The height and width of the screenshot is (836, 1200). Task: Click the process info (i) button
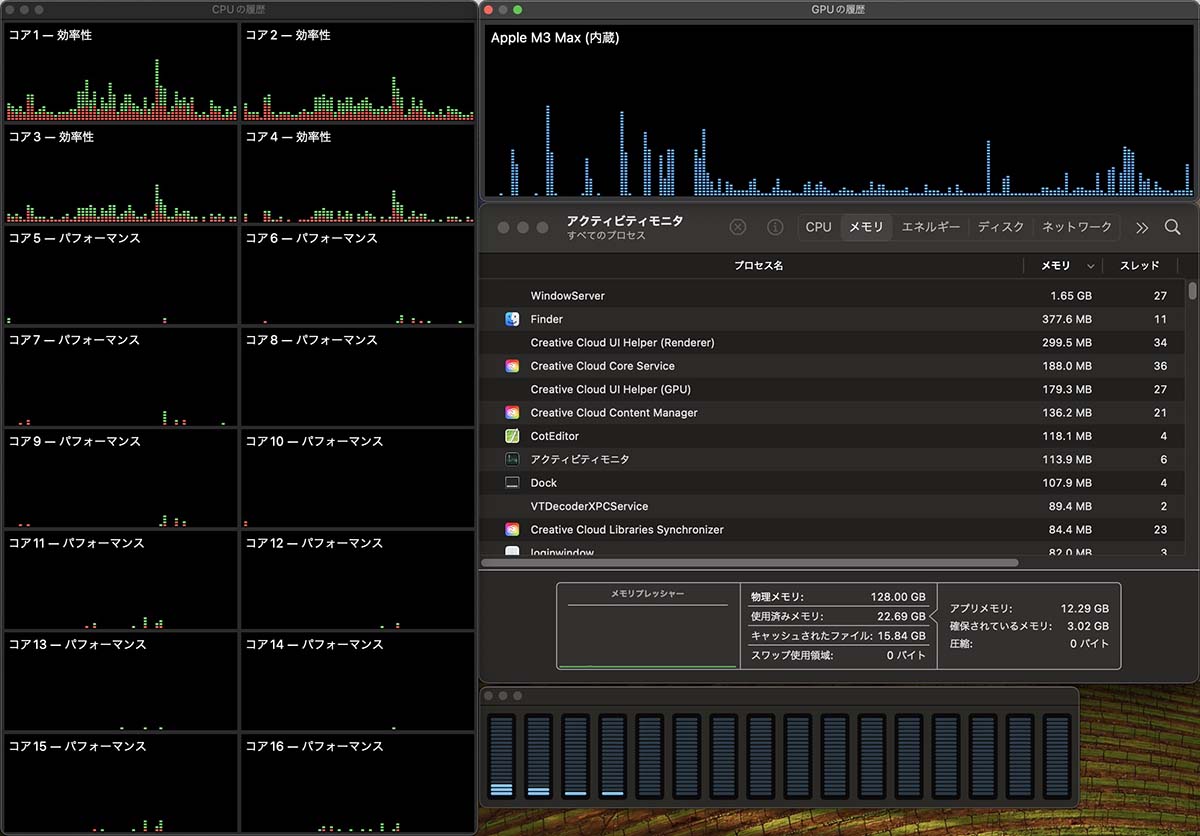coord(774,227)
